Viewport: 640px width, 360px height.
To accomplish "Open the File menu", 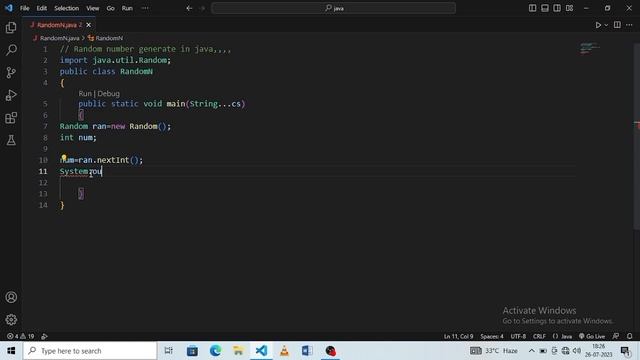I will (24, 8).
